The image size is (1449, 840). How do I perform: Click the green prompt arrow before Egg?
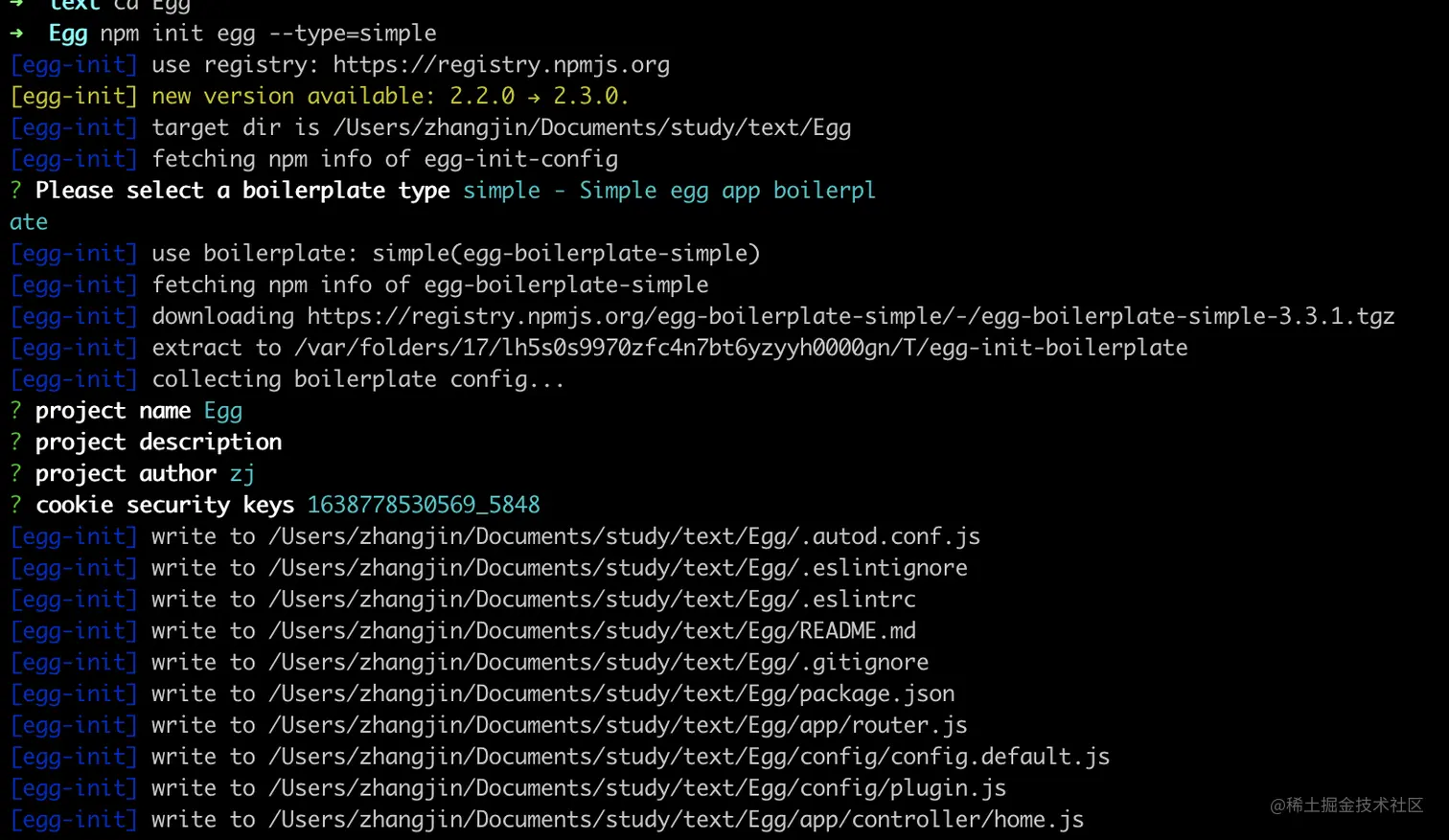pos(16,34)
